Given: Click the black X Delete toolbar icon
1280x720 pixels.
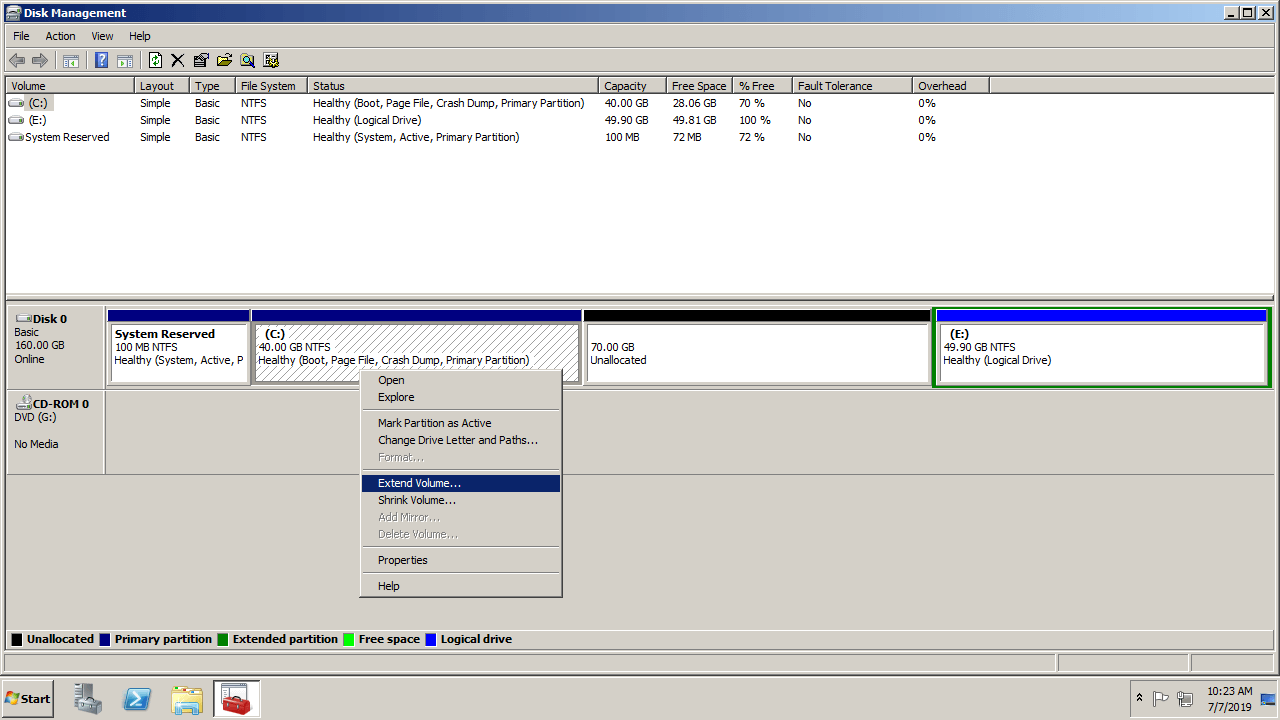Looking at the screenshot, I should [178, 60].
